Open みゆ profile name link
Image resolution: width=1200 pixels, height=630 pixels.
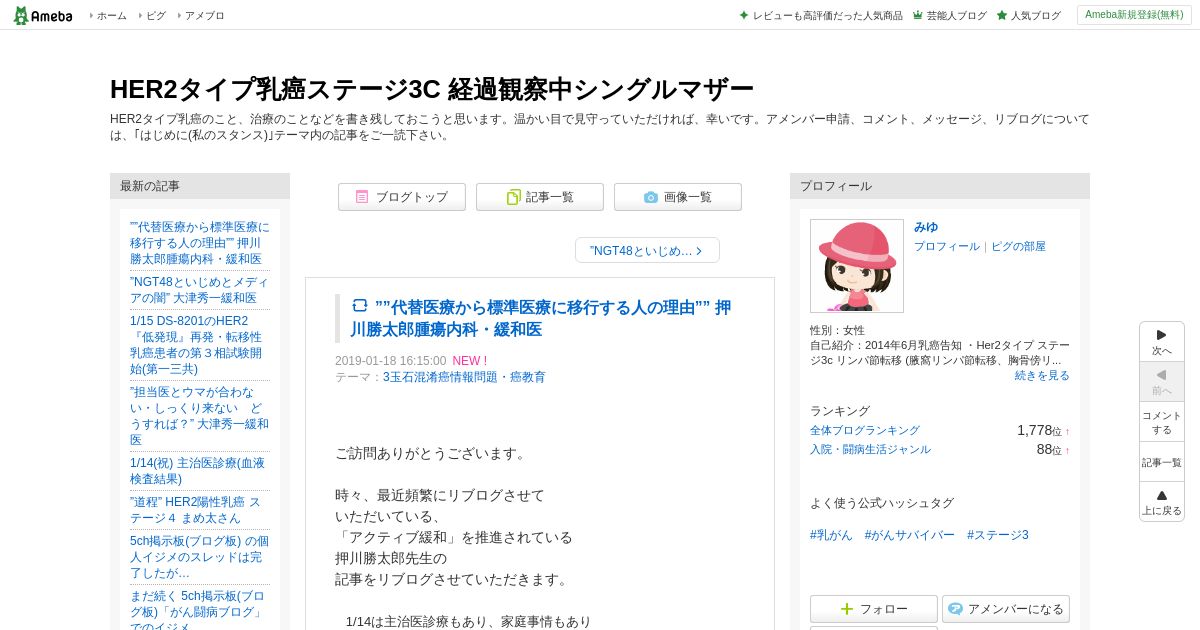click(926, 227)
